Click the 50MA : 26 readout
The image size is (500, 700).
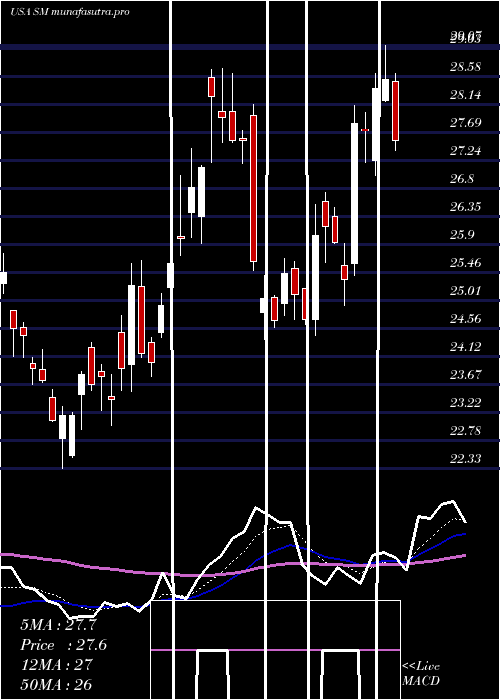(x=56, y=684)
